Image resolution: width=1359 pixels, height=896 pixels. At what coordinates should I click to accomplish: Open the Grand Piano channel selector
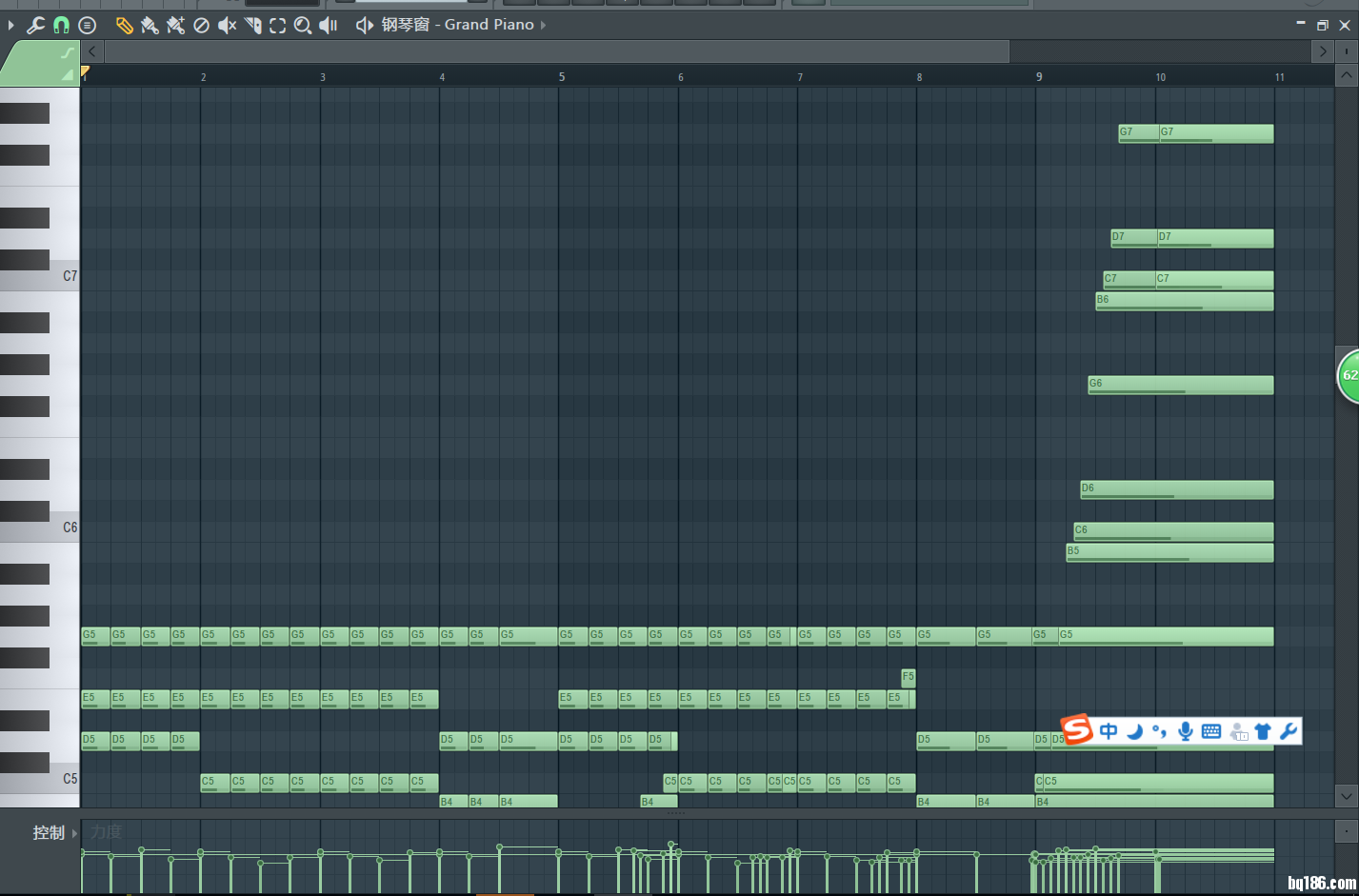(458, 25)
